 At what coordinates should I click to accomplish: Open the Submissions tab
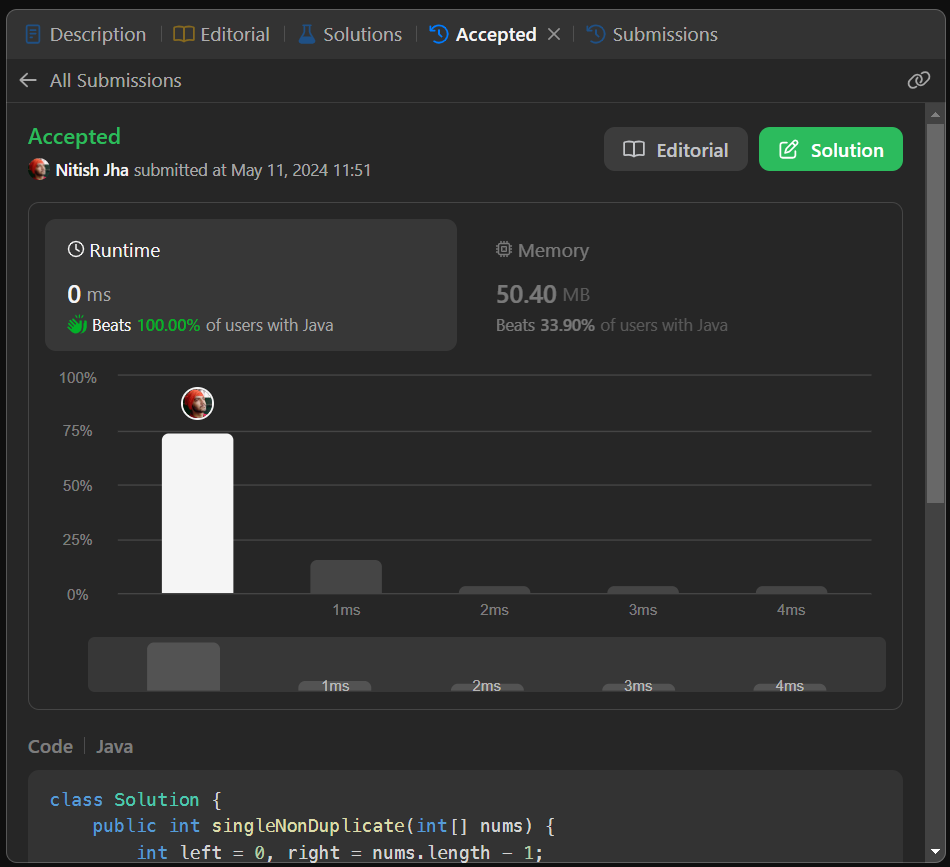click(652, 35)
